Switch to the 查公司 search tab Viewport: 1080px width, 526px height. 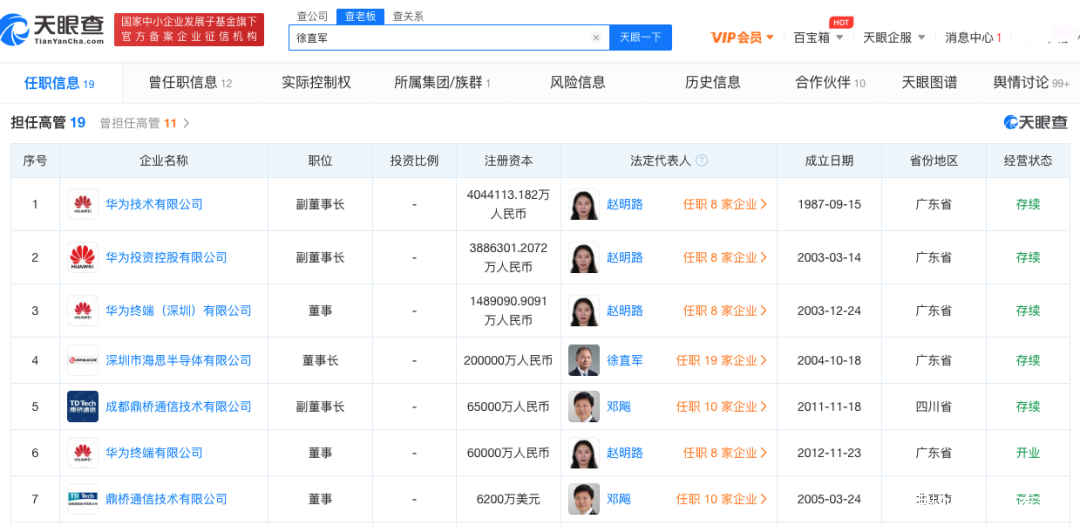coord(312,16)
